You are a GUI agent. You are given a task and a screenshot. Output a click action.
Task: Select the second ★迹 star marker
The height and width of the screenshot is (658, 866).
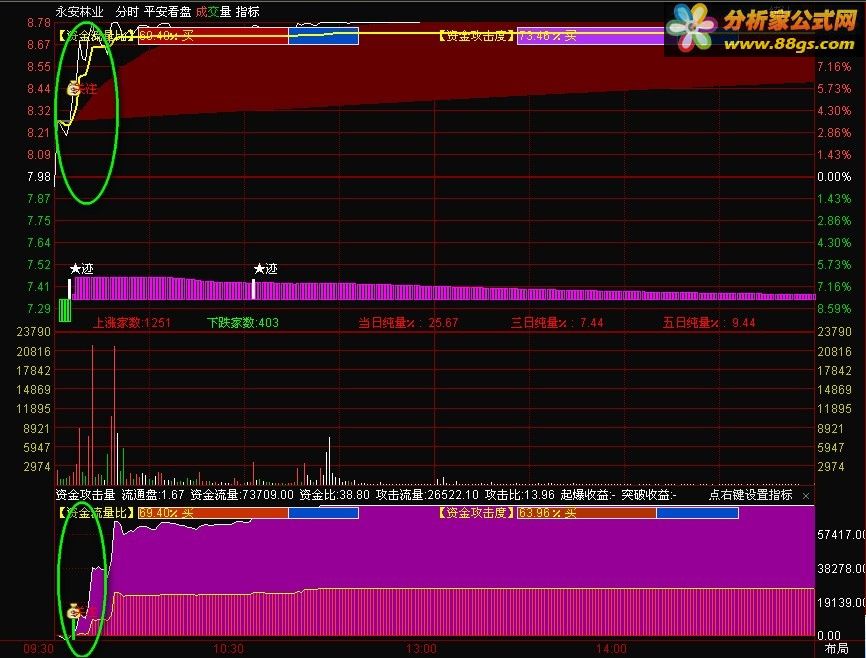[265, 269]
